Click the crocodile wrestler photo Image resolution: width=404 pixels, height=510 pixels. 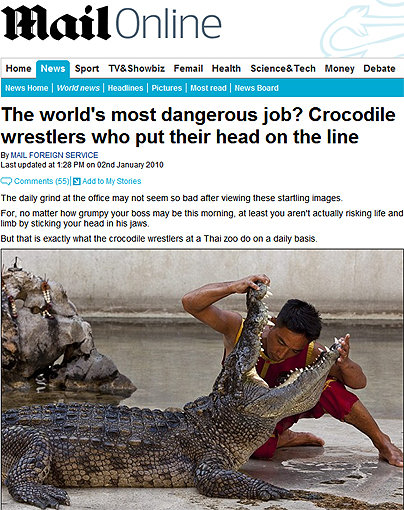[202, 379]
